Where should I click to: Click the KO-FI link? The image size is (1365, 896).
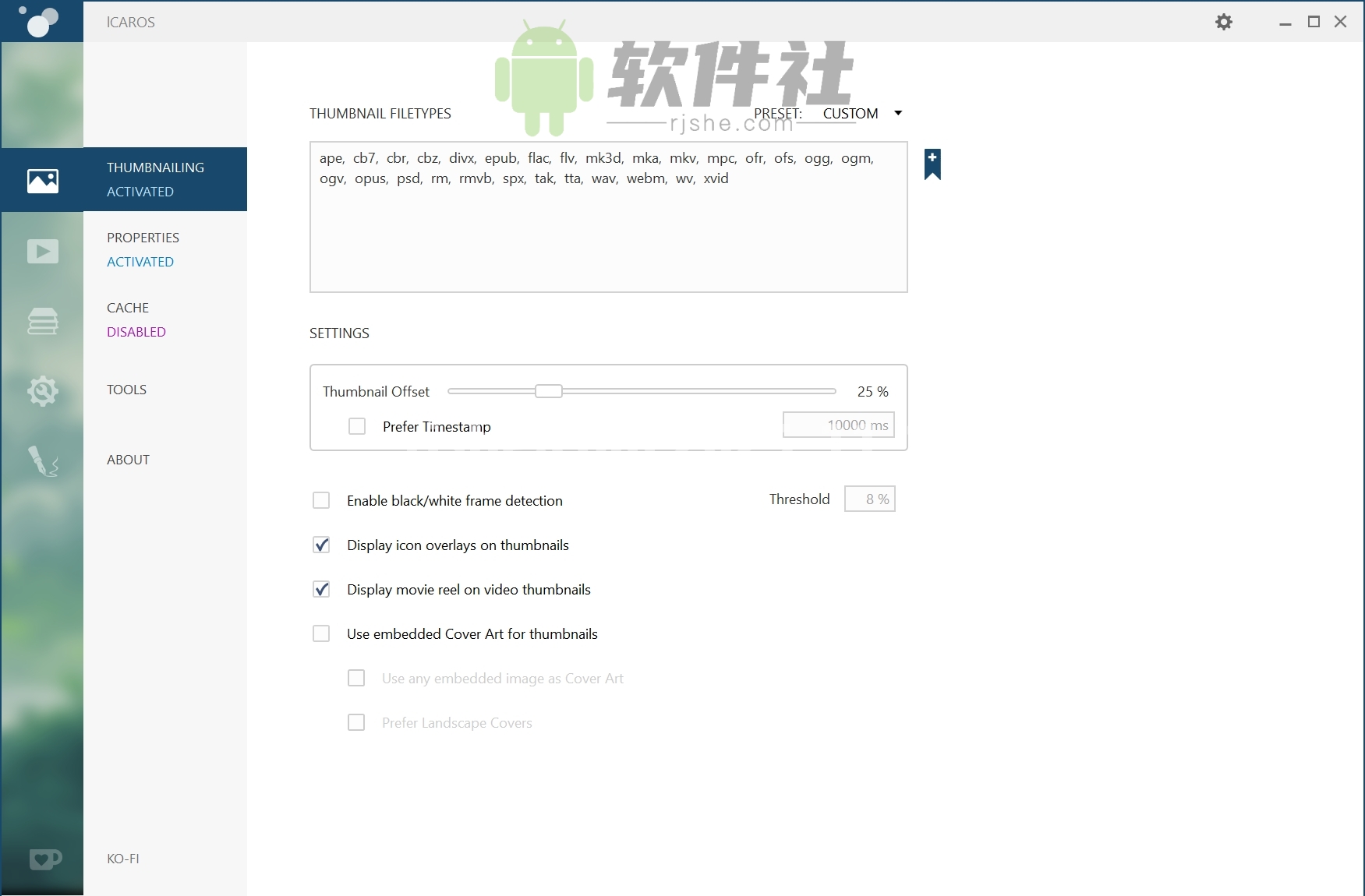122,859
